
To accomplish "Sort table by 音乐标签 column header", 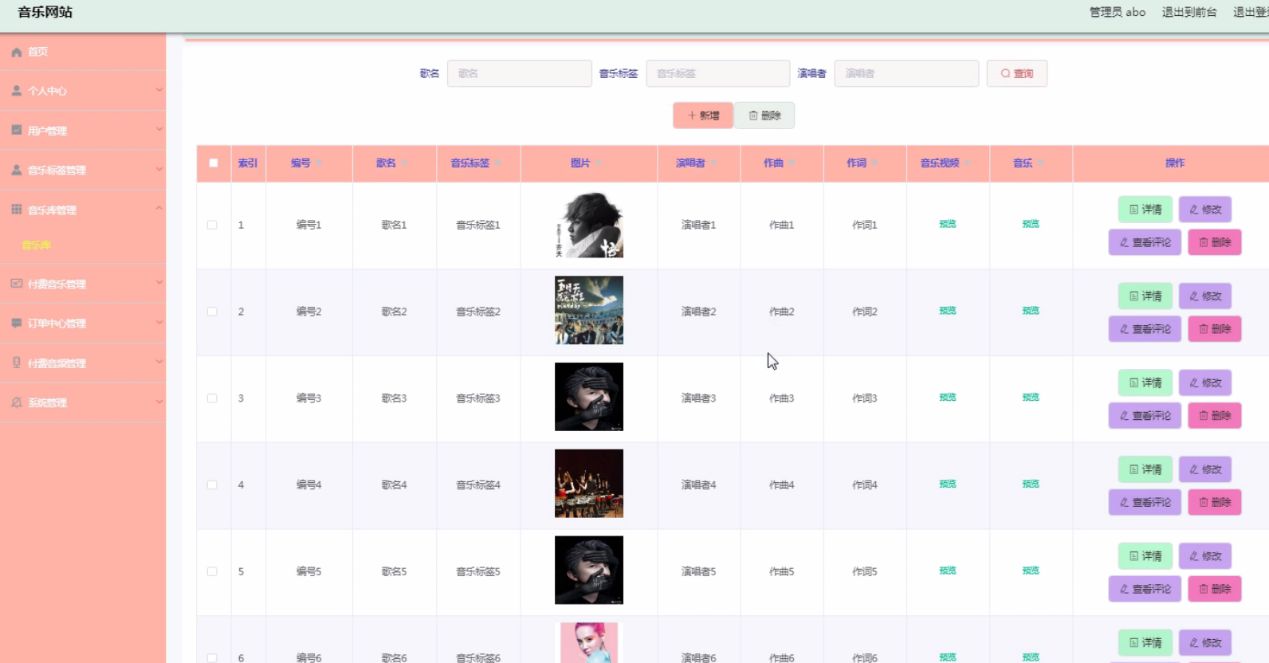I will click(478, 163).
